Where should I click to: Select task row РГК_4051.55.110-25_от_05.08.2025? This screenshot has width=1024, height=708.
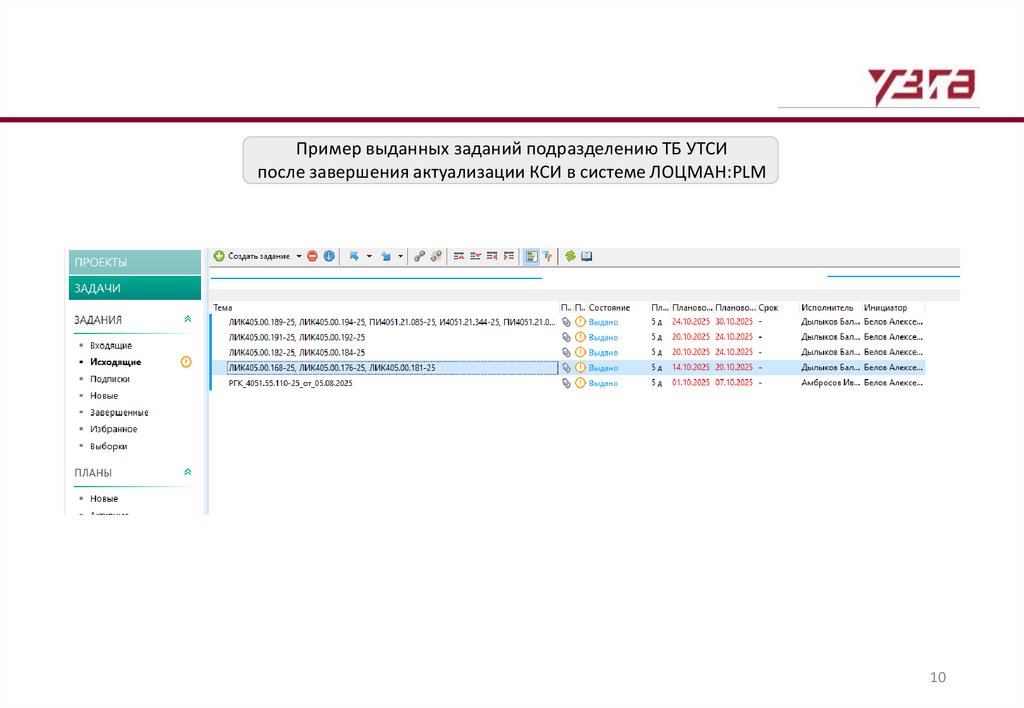click(568, 383)
